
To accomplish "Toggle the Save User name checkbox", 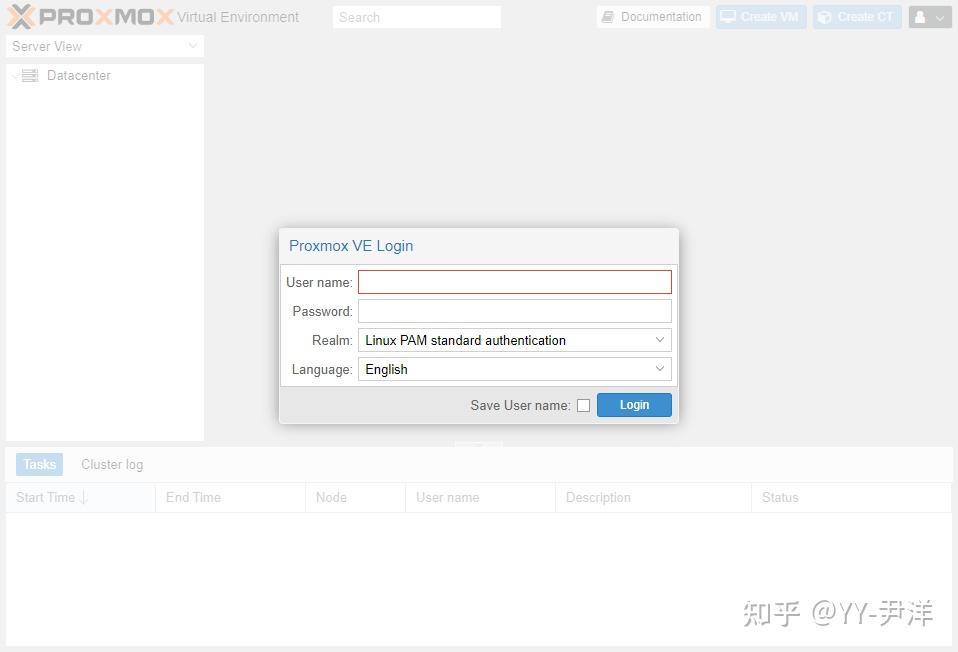I will coord(583,405).
